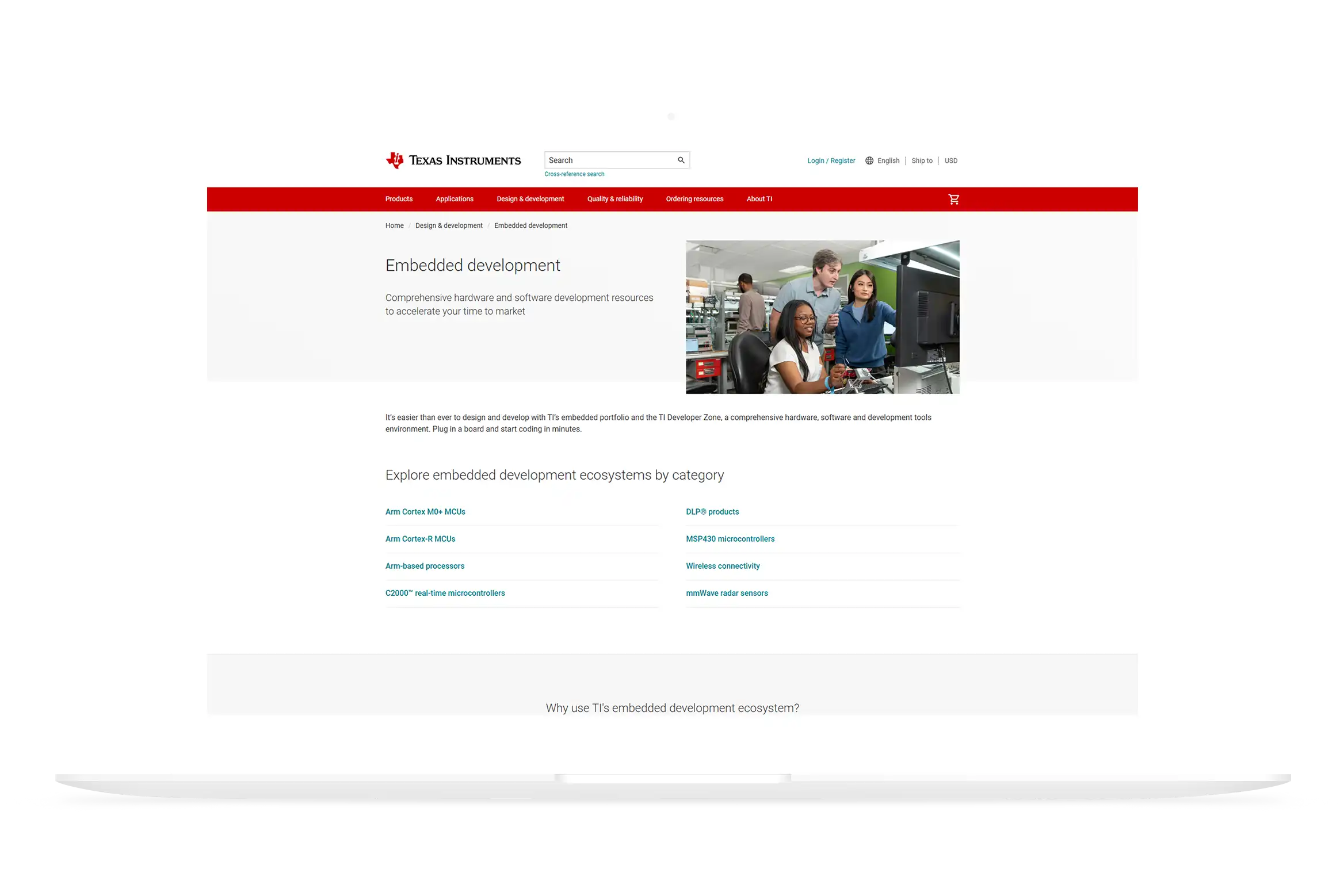Viewport: 1344px width, 896px height.
Task: Open the Applications menu
Action: coord(455,199)
